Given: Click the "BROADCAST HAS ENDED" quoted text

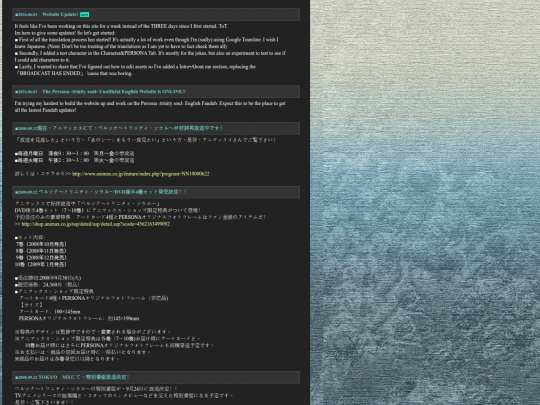Looking at the screenshot, I should [50, 73].
